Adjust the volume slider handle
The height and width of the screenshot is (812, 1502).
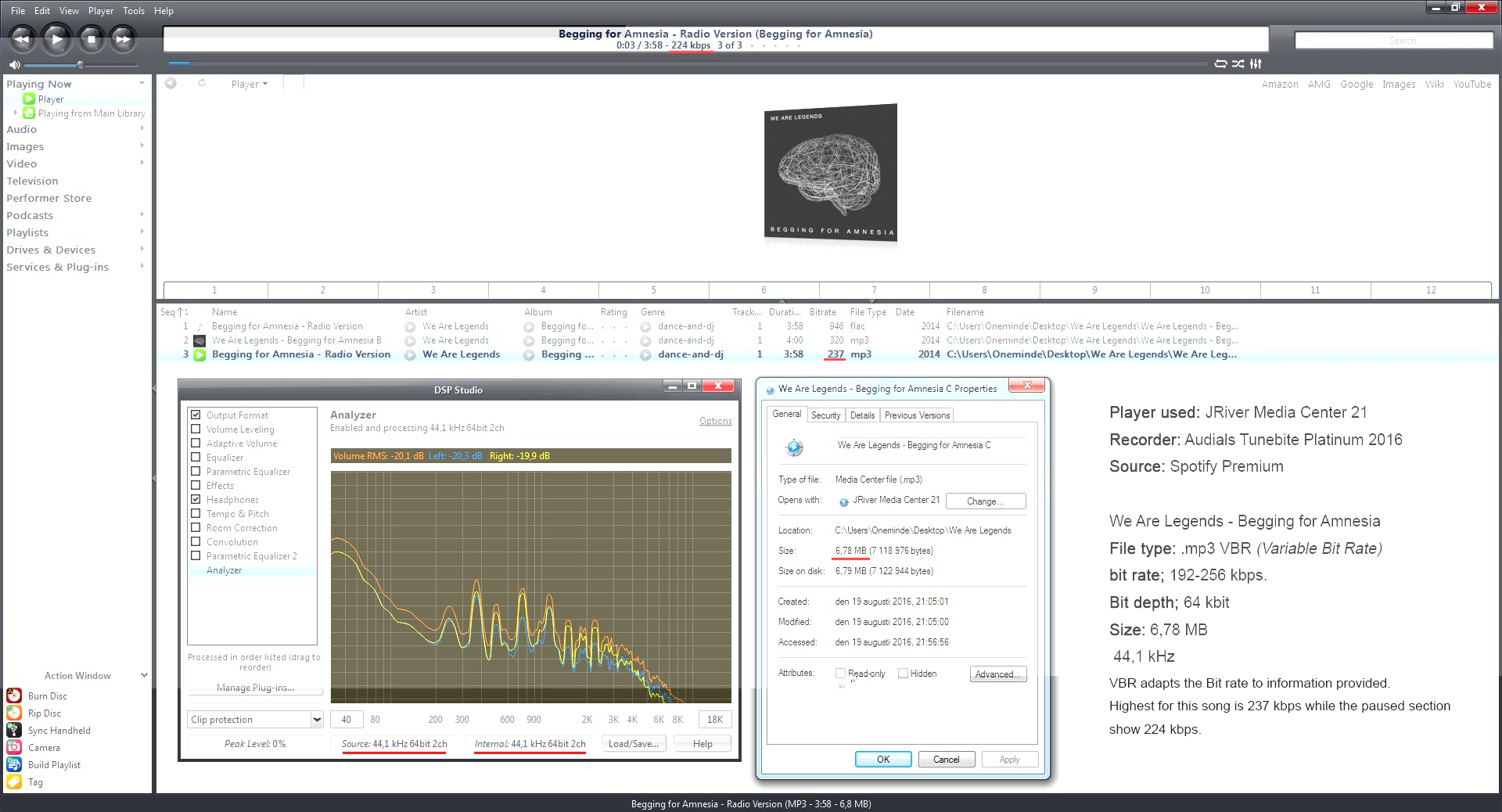click(80, 65)
